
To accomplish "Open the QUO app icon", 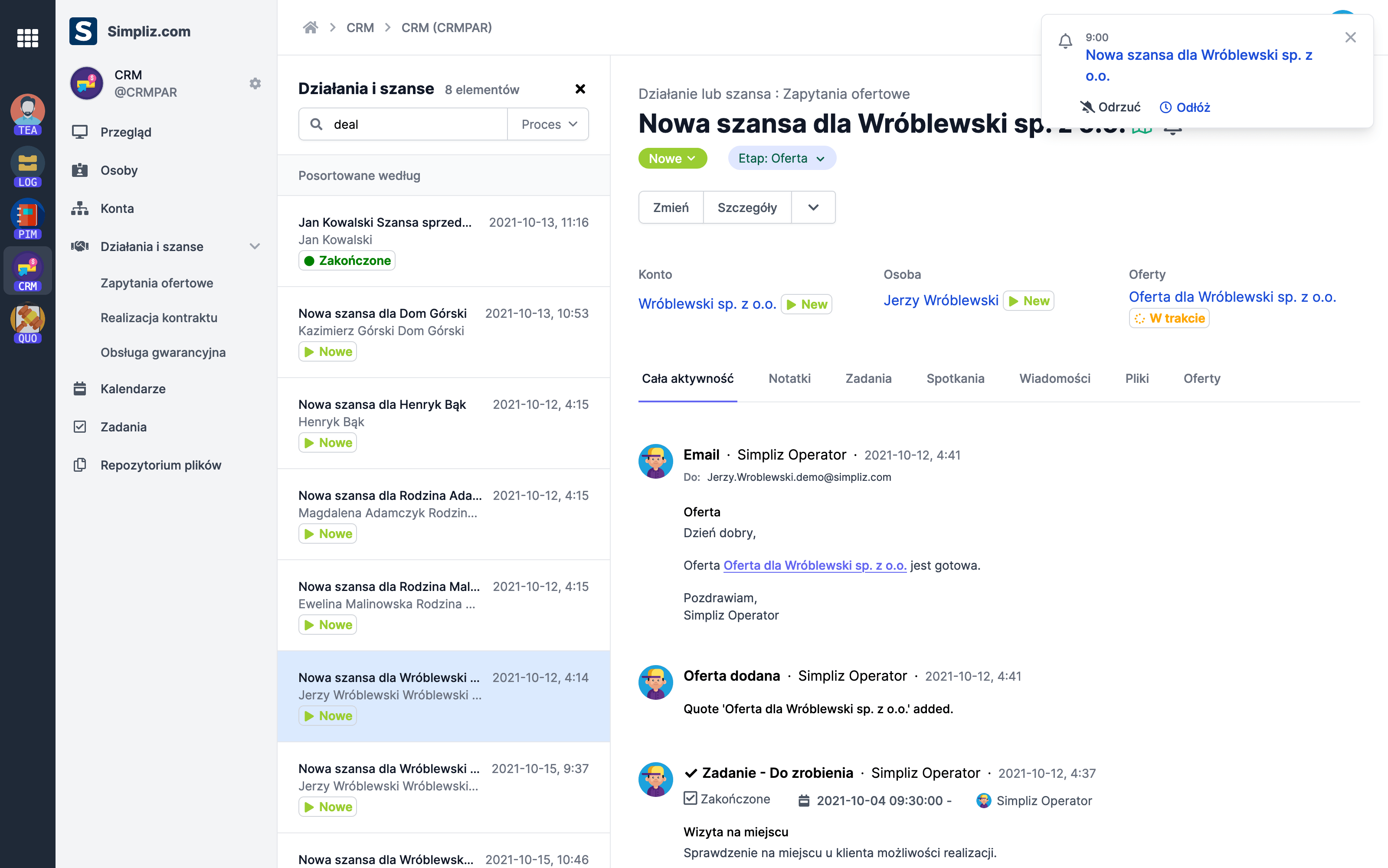I will (x=28, y=323).
